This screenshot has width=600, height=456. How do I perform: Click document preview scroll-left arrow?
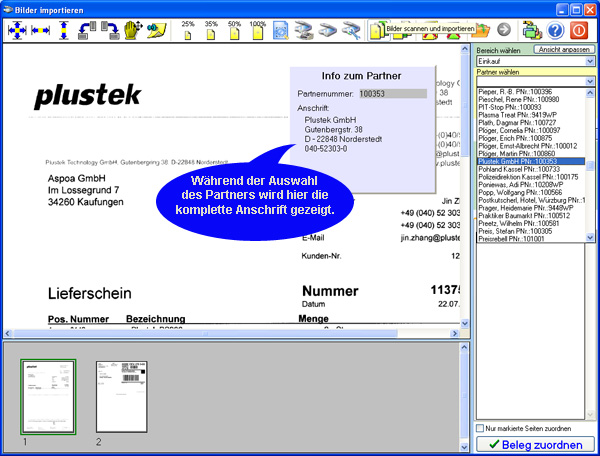8,334
